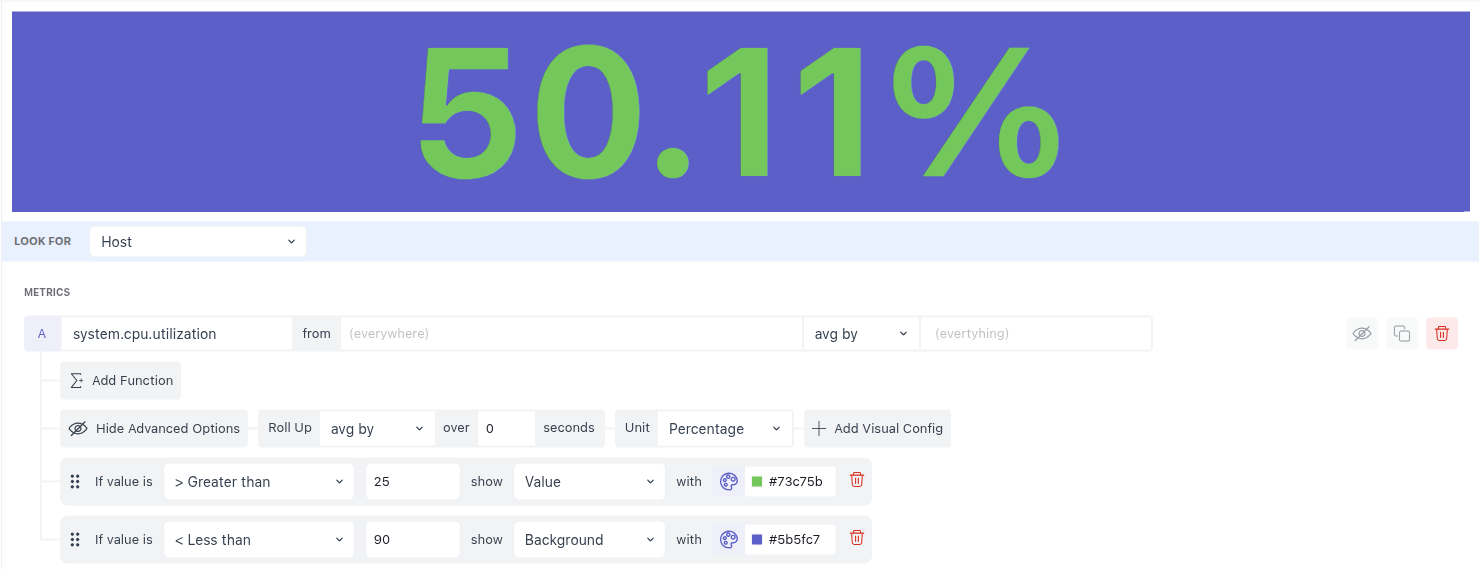Click the palette icon for color #73c75b

point(729,482)
